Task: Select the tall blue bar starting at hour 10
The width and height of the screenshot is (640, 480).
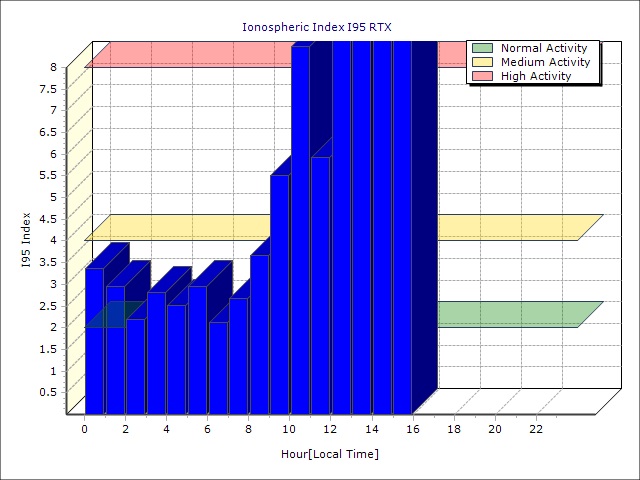Action: pyautogui.click(x=300, y=230)
